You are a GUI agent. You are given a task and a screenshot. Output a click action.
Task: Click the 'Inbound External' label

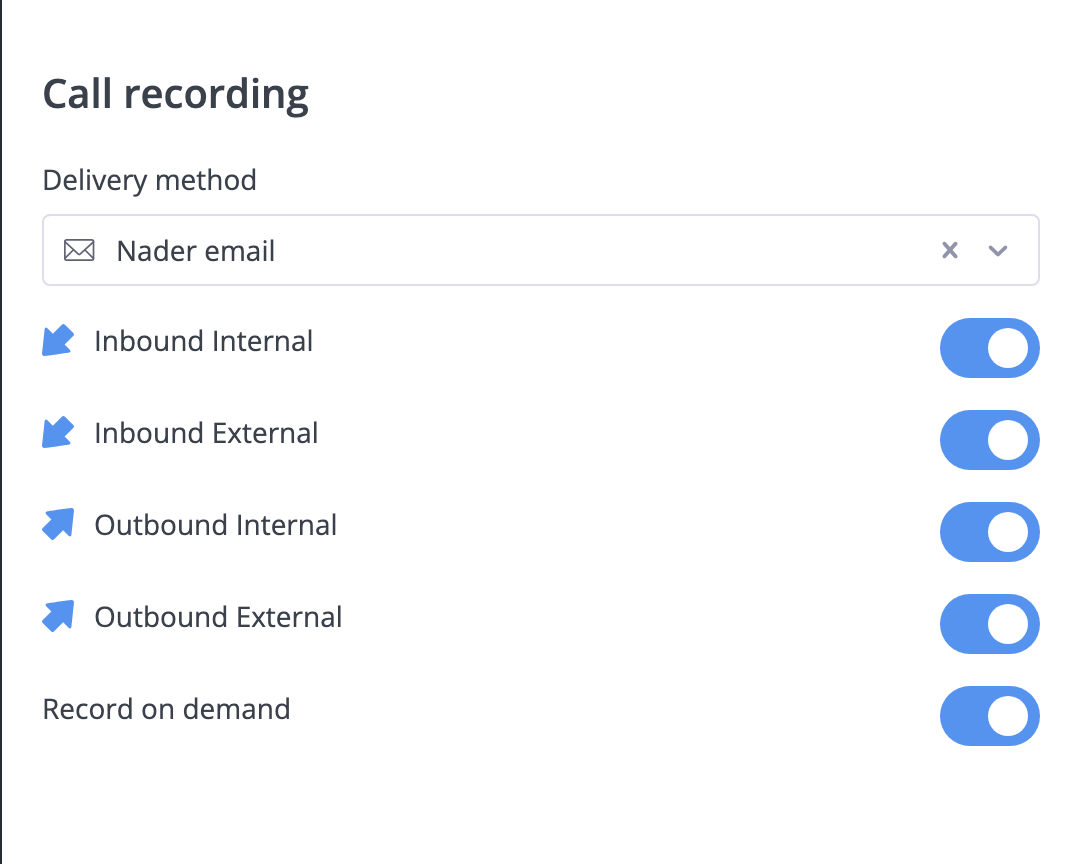coord(207,433)
